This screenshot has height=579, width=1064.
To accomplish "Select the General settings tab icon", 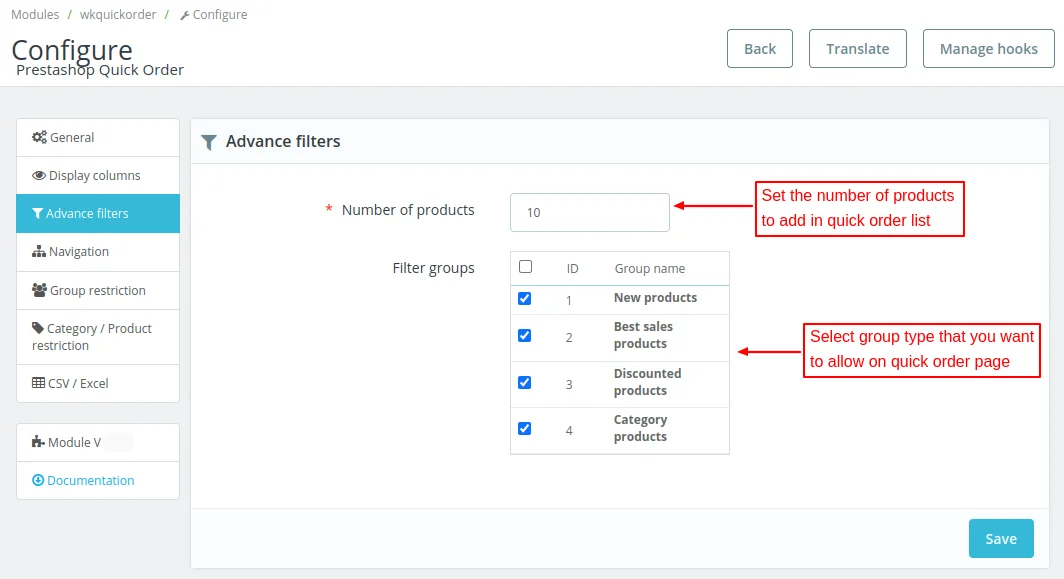I will tap(39, 136).
